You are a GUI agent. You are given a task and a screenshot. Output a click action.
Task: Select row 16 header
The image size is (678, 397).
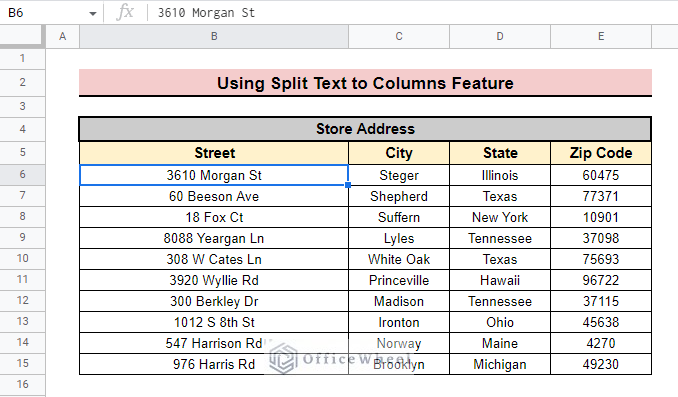tap(22, 384)
